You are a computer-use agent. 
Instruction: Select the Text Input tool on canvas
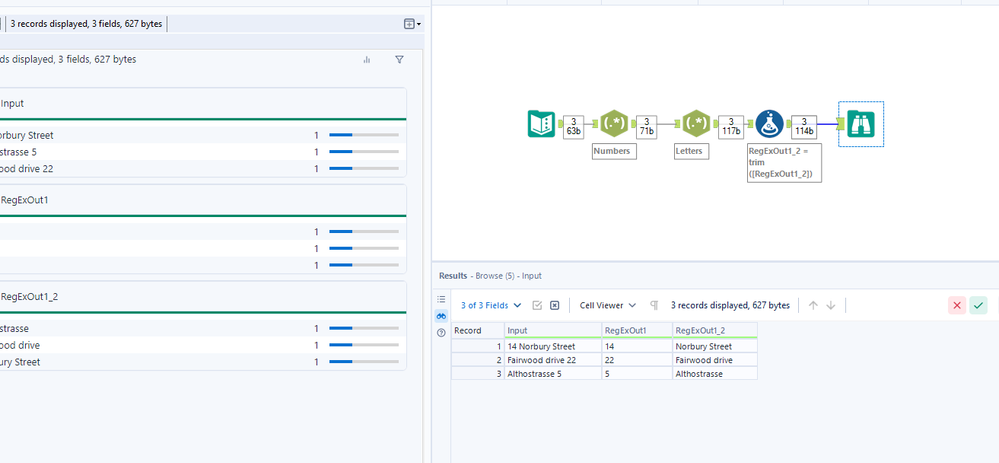point(542,124)
